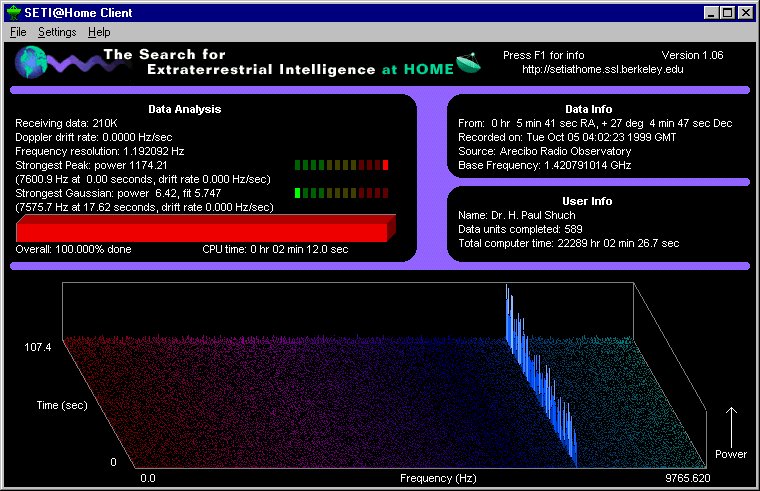This screenshot has width=760, height=491.
Task: Click 'Total computer time: 22289 hr' line
Action: click(569, 243)
